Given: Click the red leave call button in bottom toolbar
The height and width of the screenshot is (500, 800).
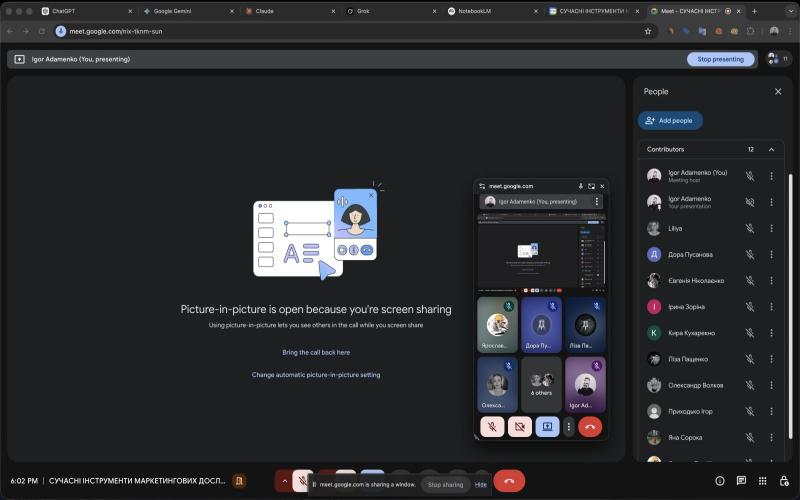Looking at the screenshot, I should point(509,481).
